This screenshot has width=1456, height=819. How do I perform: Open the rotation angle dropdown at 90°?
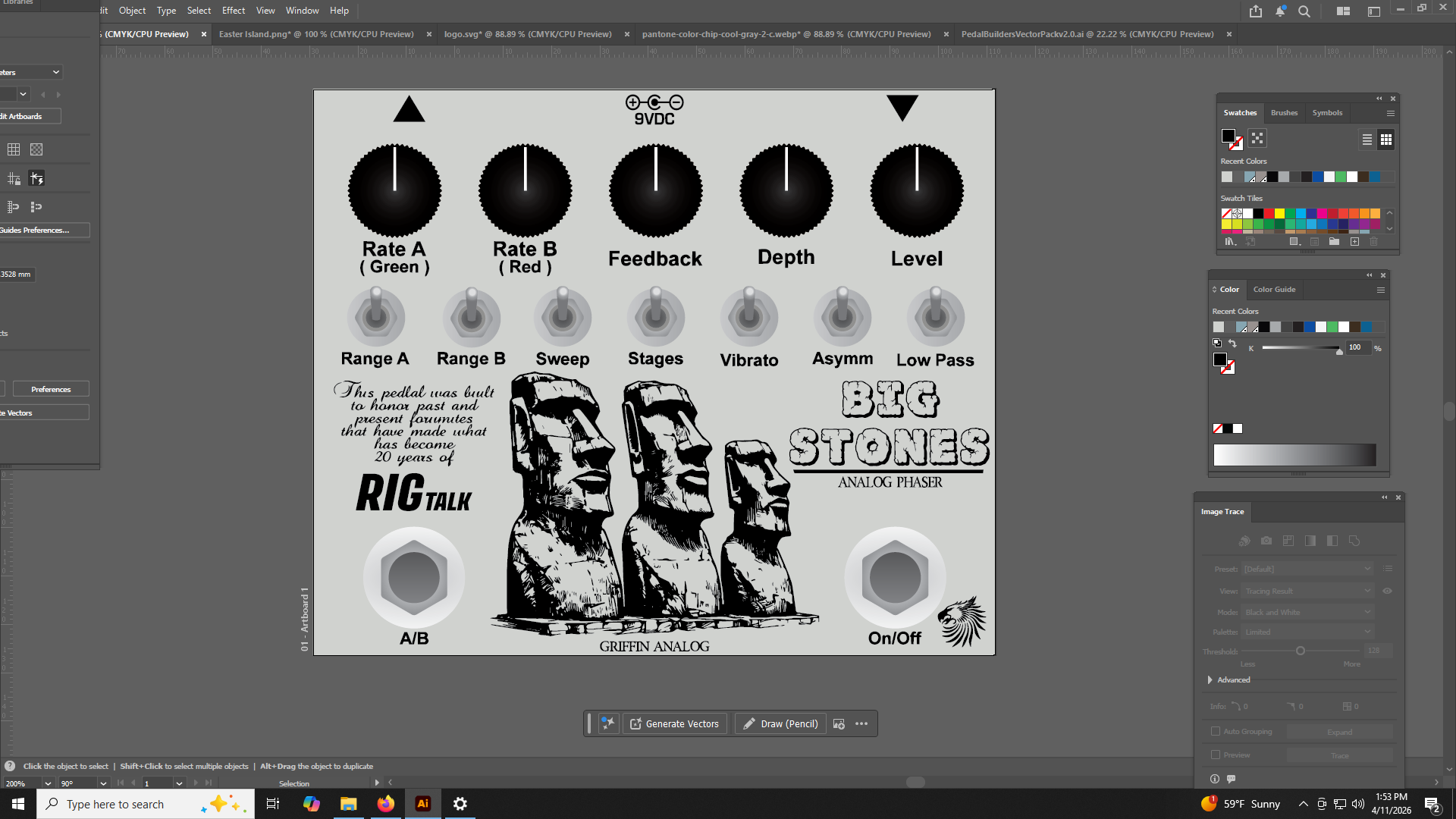click(103, 783)
